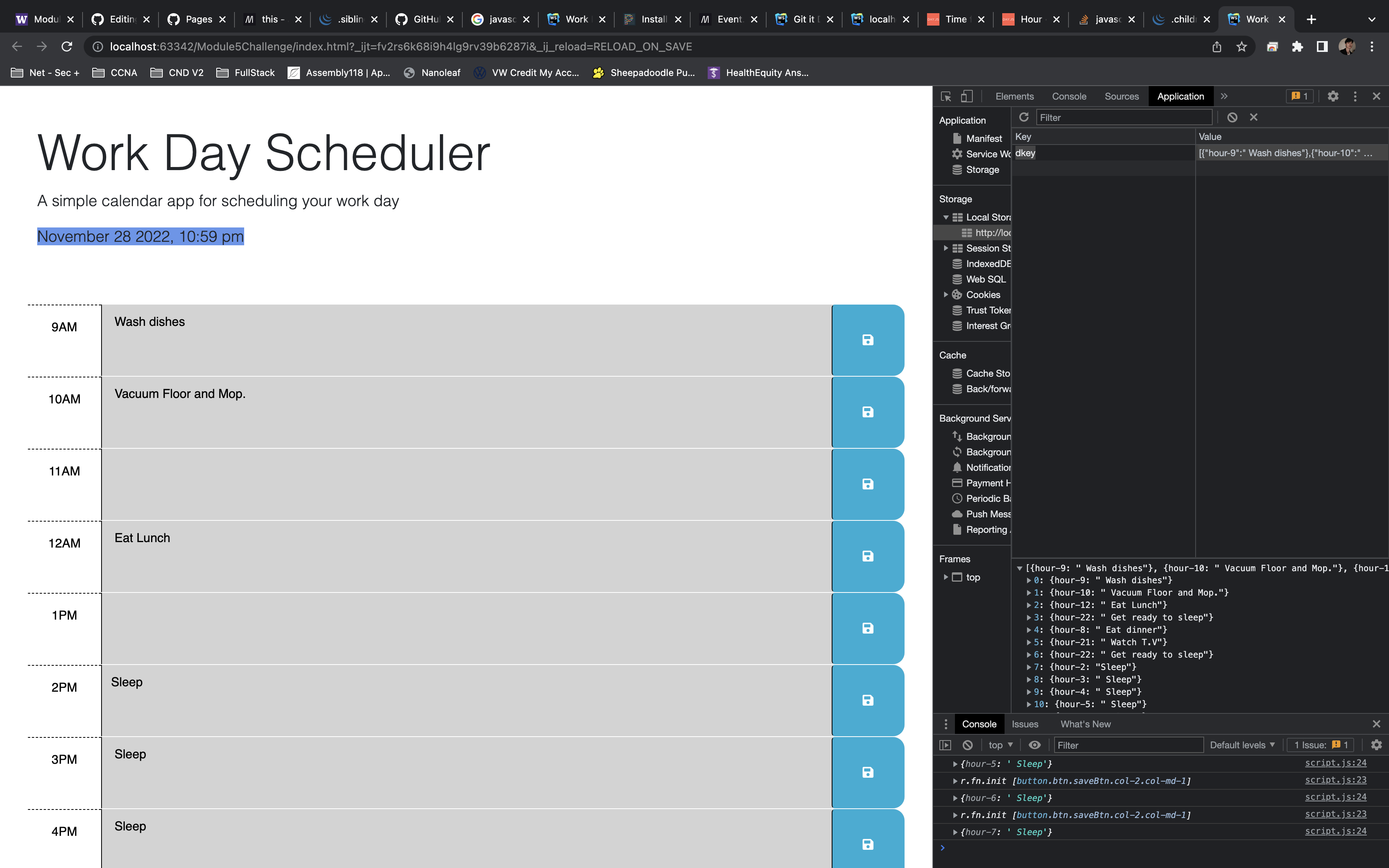Open the What's New tab

tap(1085, 724)
